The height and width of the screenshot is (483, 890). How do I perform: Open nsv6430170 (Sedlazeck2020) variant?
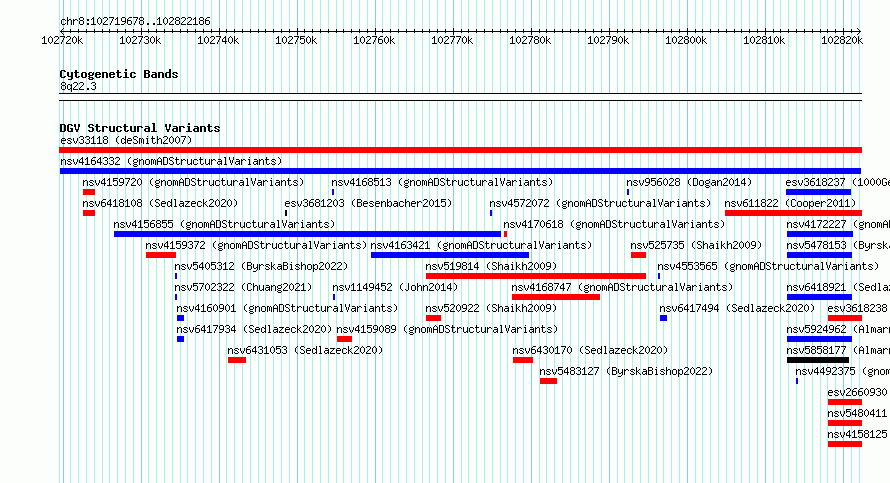[590, 350]
